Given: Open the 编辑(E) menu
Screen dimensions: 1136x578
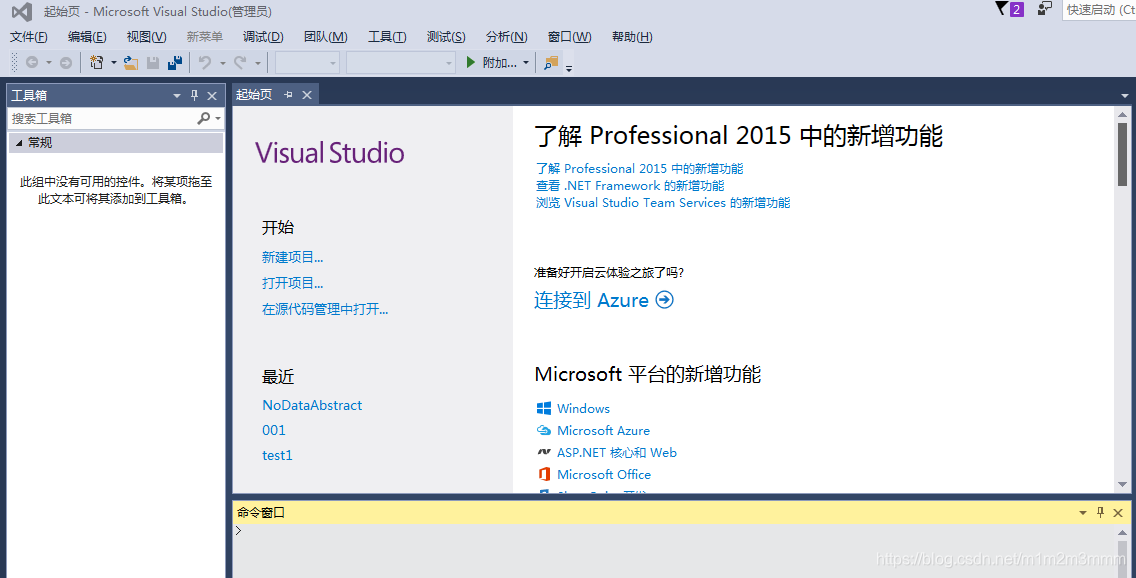Looking at the screenshot, I should tap(87, 37).
